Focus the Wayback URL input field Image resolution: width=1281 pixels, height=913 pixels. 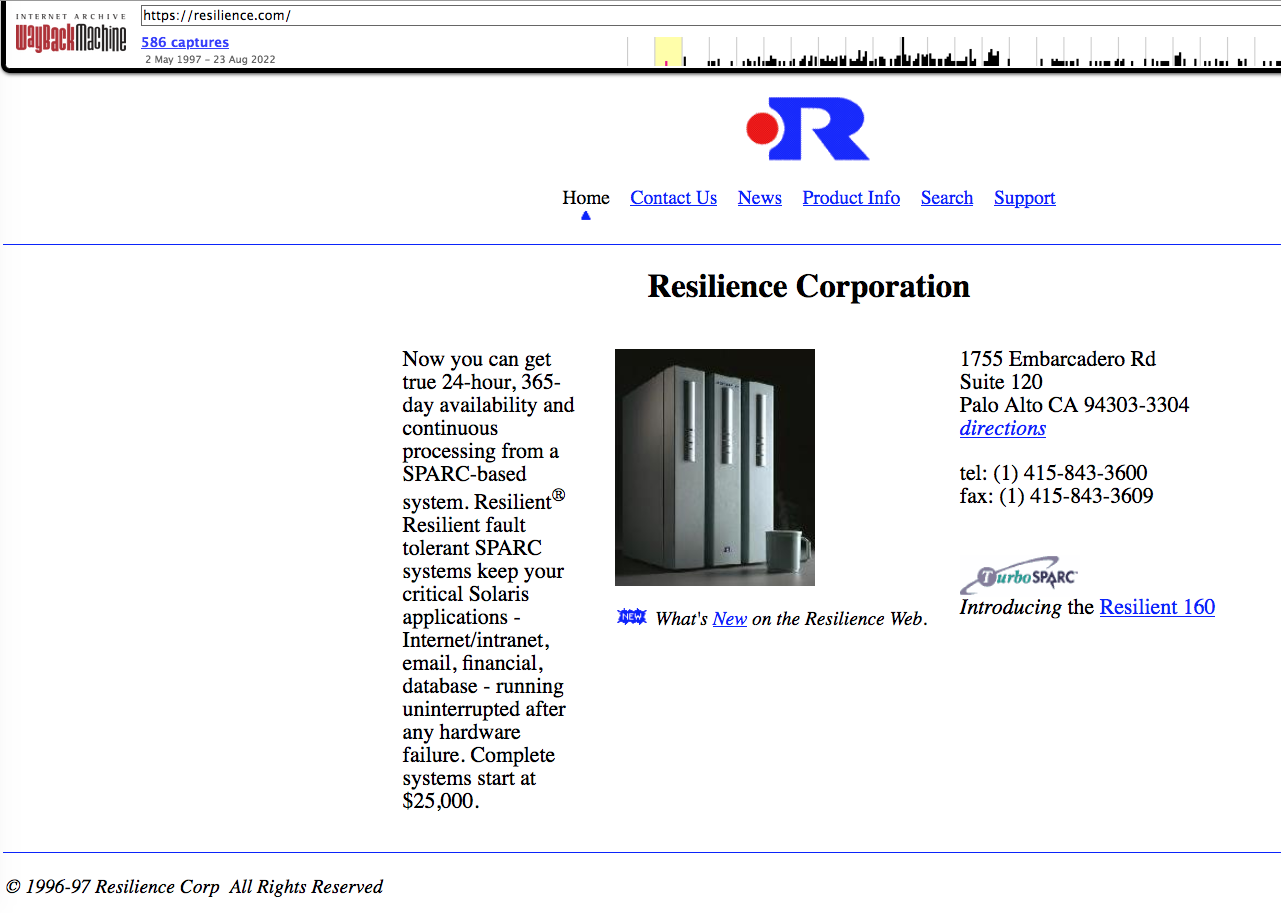click(700, 16)
